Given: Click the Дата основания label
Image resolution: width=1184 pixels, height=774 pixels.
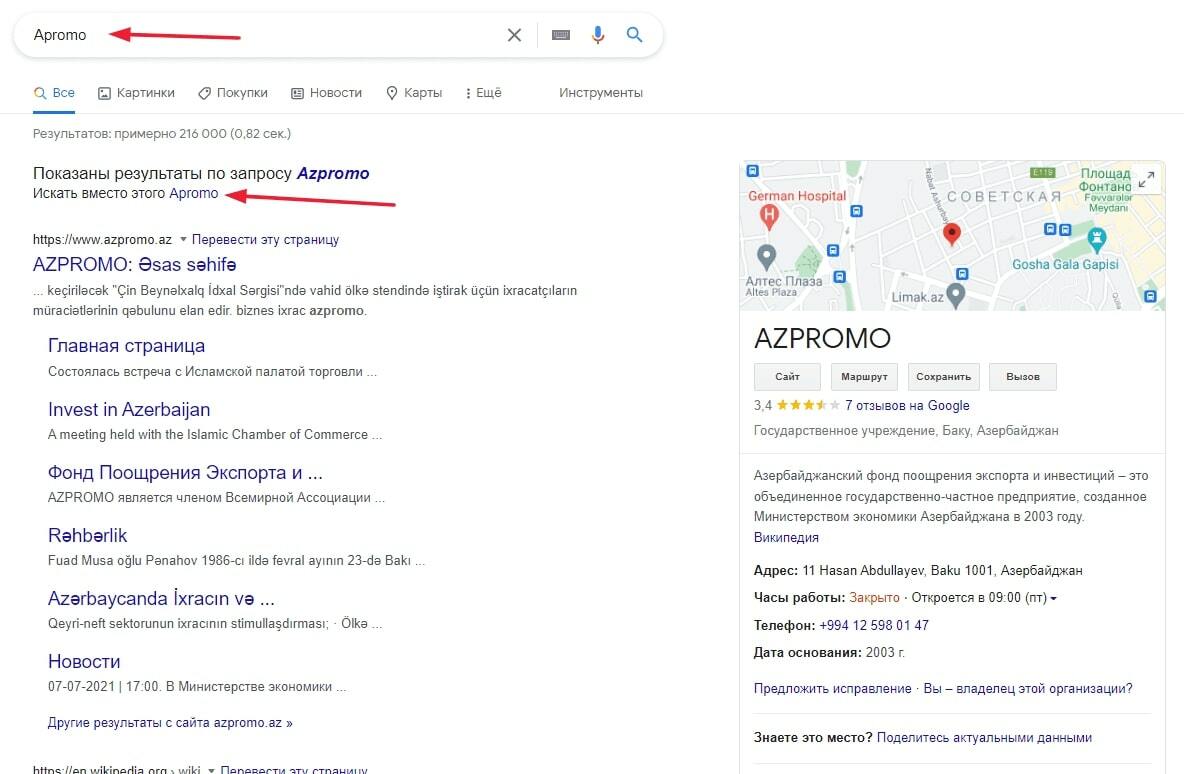Looking at the screenshot, I should (x=807, y=652).
